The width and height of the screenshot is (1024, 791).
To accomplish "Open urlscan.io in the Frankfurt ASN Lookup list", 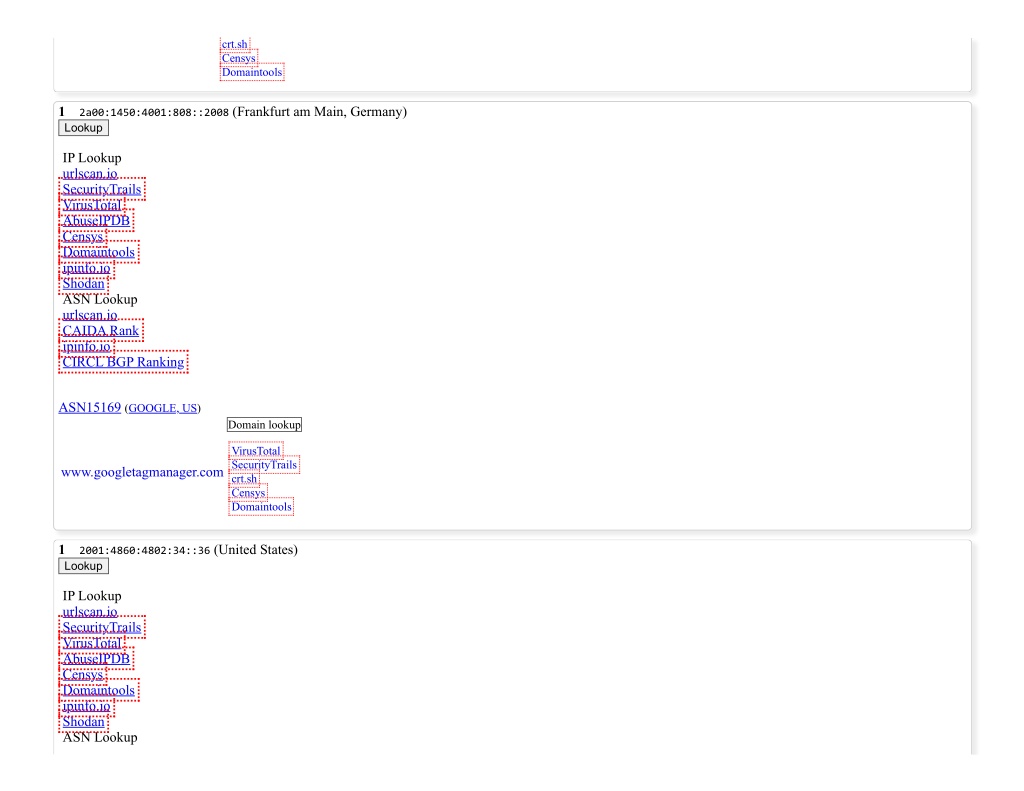I will 90,315.
